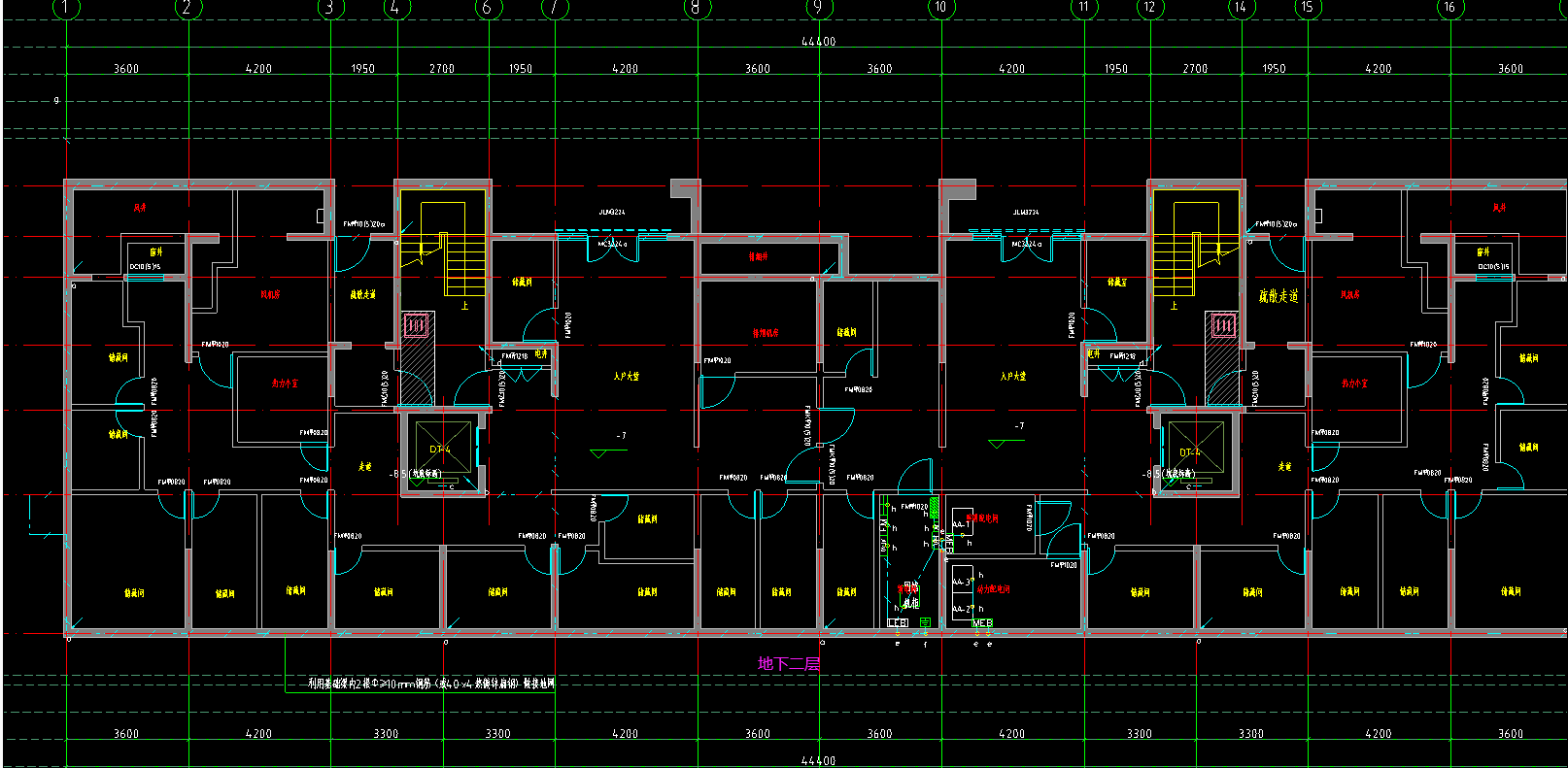
Task: Pick the top 2700 dimension between axes 12 and 14
Action: coord(1196,69)
